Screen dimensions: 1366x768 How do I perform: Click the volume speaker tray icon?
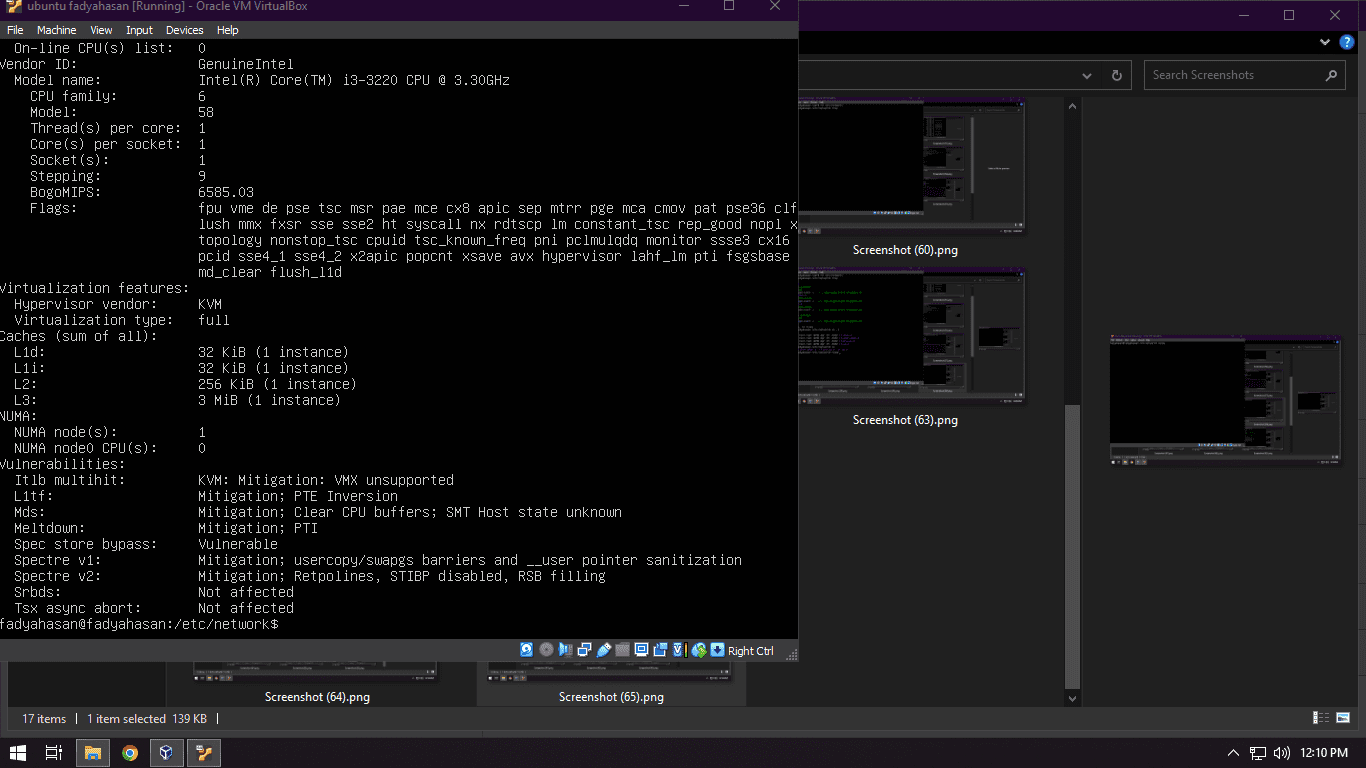[x=1282, y=753]
